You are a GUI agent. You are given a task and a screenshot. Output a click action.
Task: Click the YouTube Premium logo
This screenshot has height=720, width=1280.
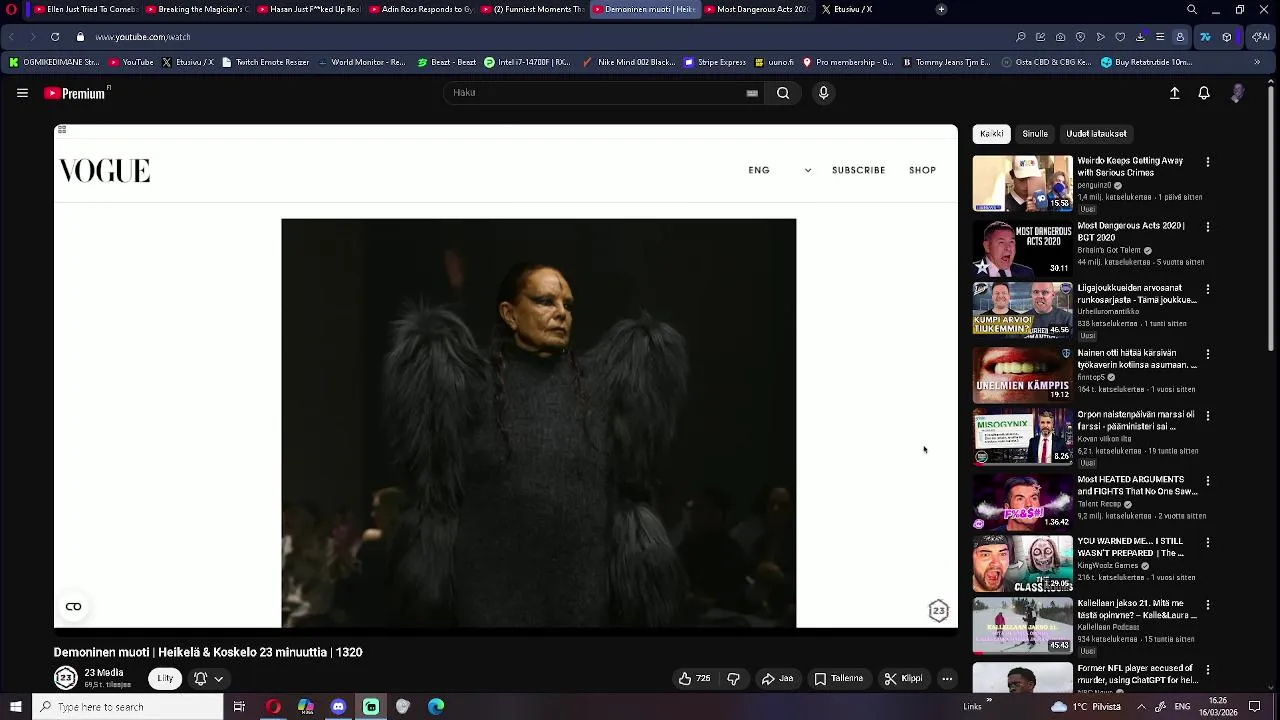pyautogui.click(x=77, y=93)
